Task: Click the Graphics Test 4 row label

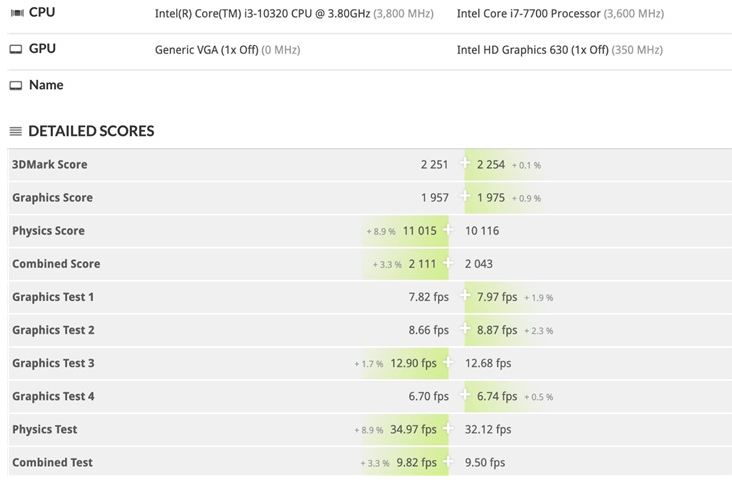Action: point(53,396)
